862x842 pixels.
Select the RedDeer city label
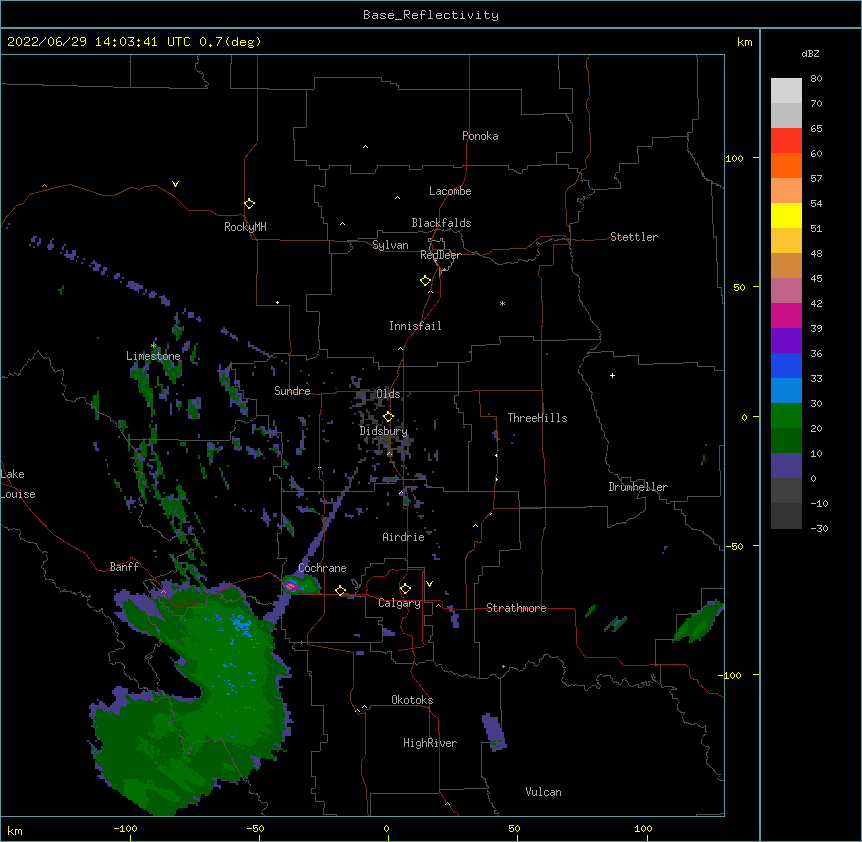click(x=440, y=255)
